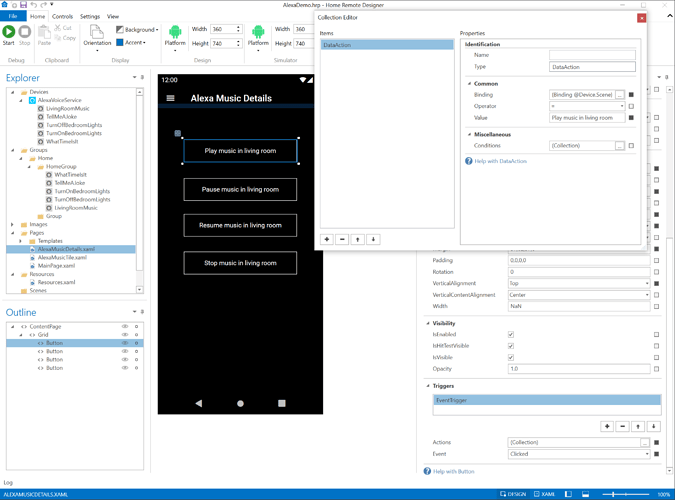Switch to XAML view in status bar
This screenshot has height=500, width=675.
545,494
